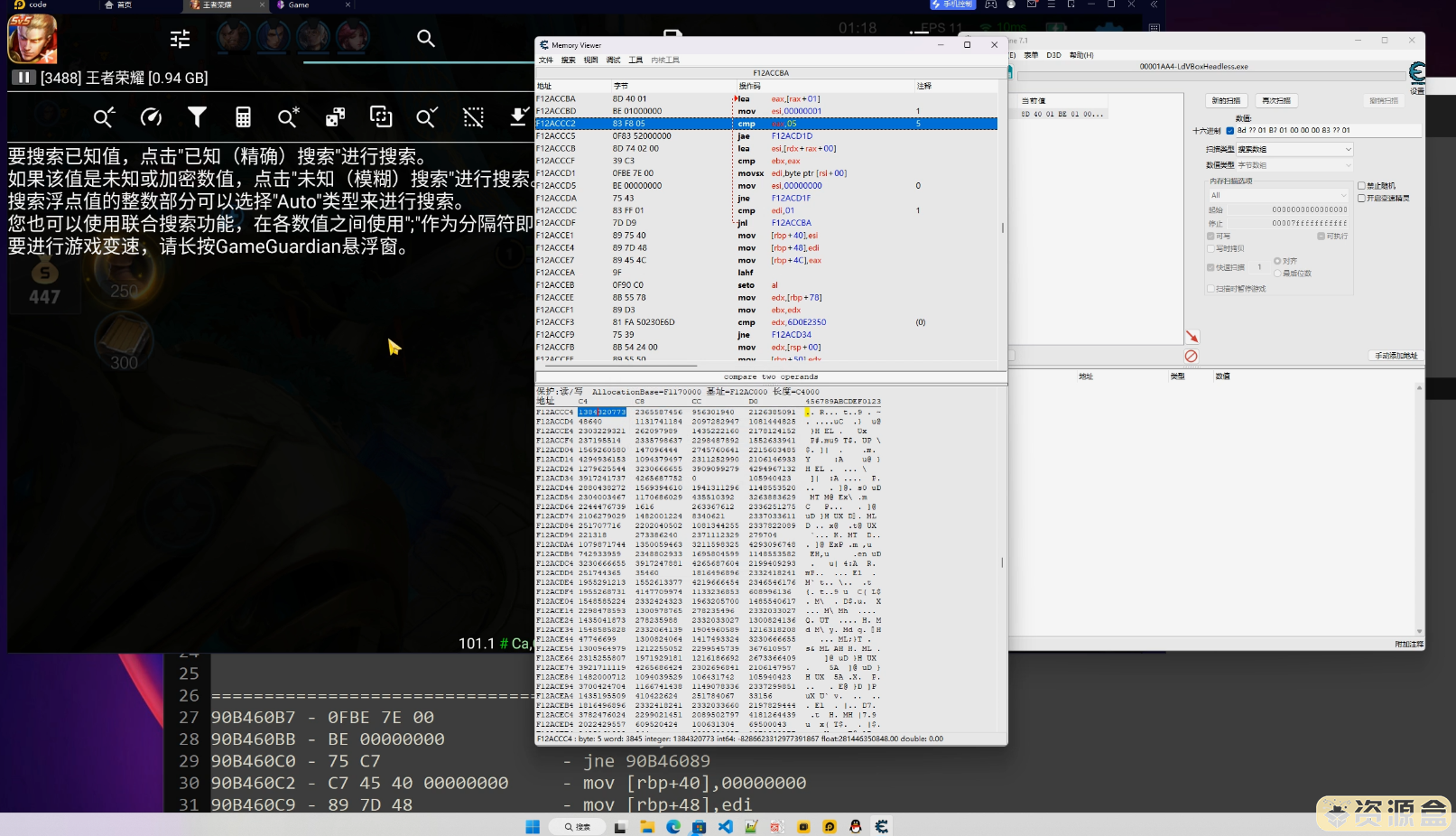The image size is (1456, 836).
Task: Click the highlighted value 1384320773 in hex dump
Action: 602,412
